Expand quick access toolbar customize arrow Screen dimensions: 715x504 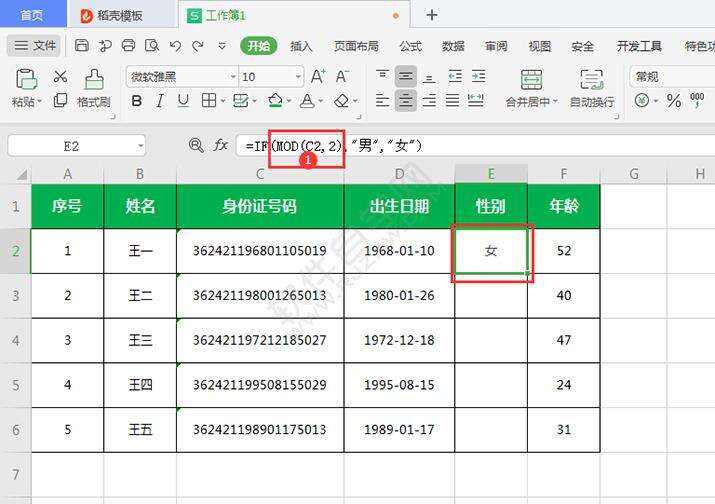pyautogui.click(x=222, y=46)
